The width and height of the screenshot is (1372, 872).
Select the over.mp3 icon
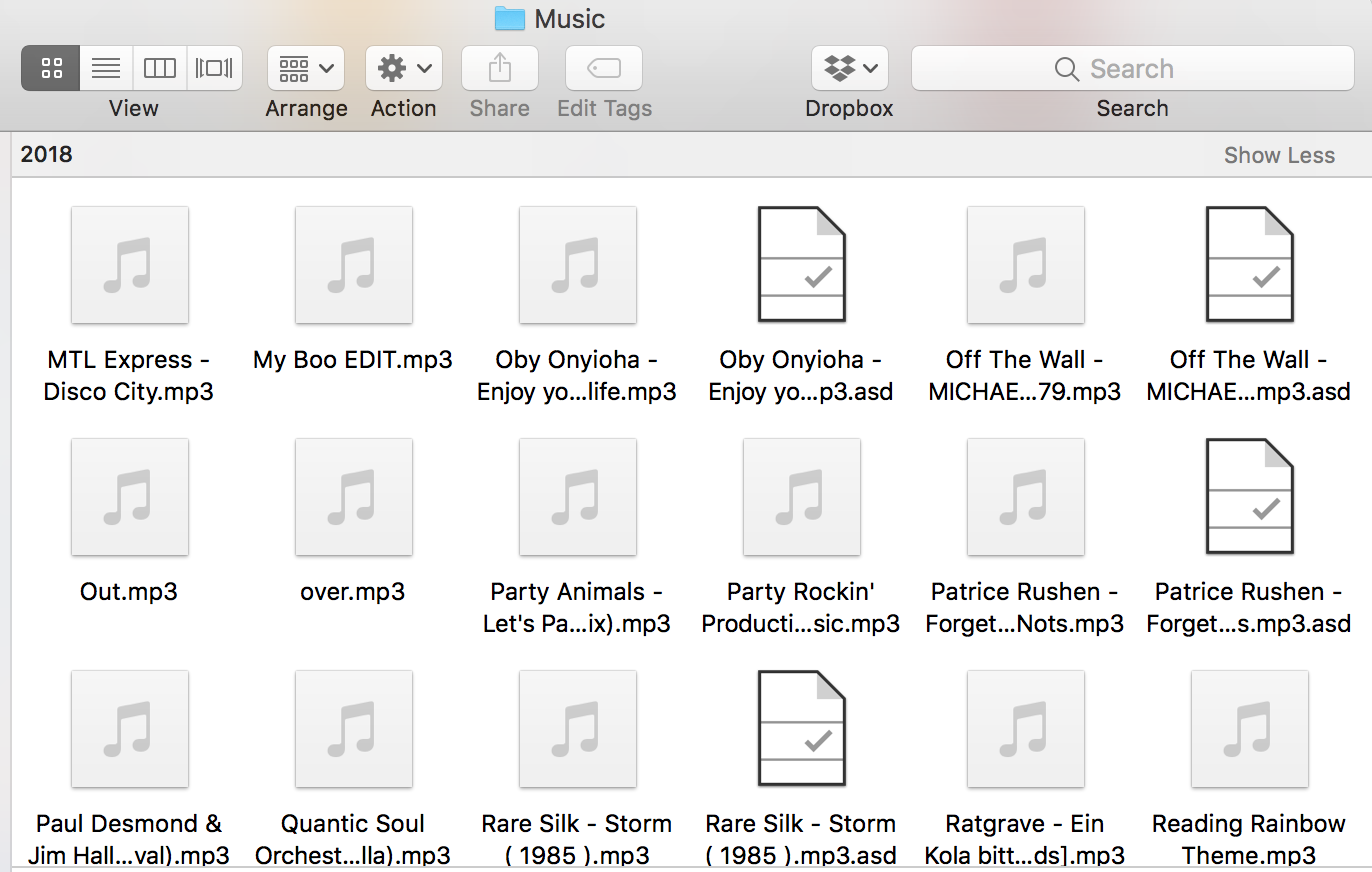(354, 497)
